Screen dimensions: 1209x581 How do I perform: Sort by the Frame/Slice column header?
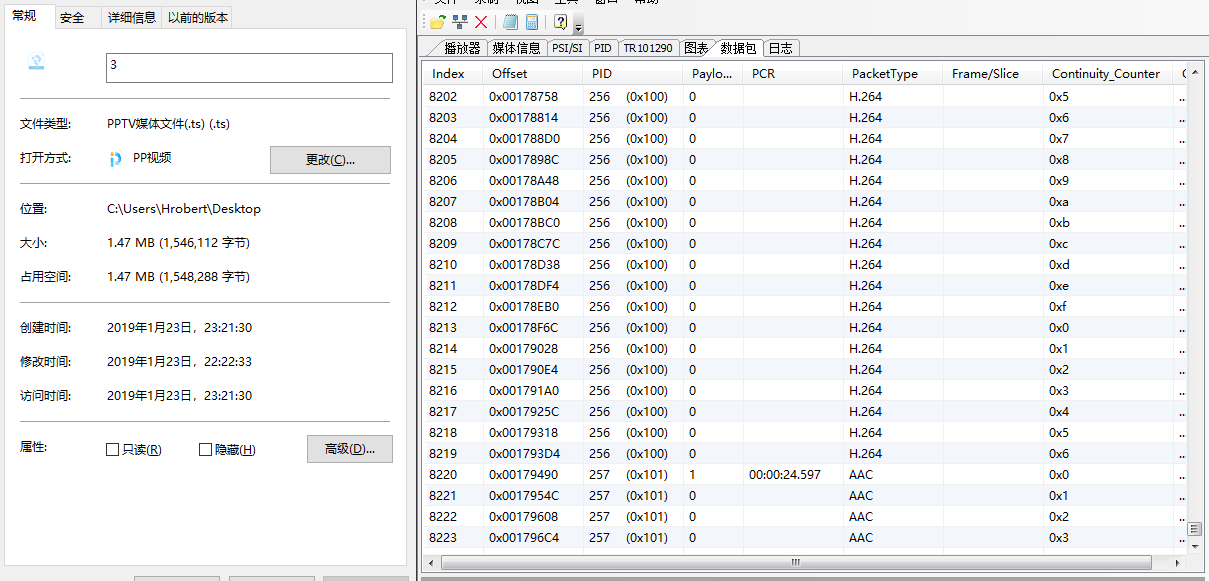(x=993, y=73)
